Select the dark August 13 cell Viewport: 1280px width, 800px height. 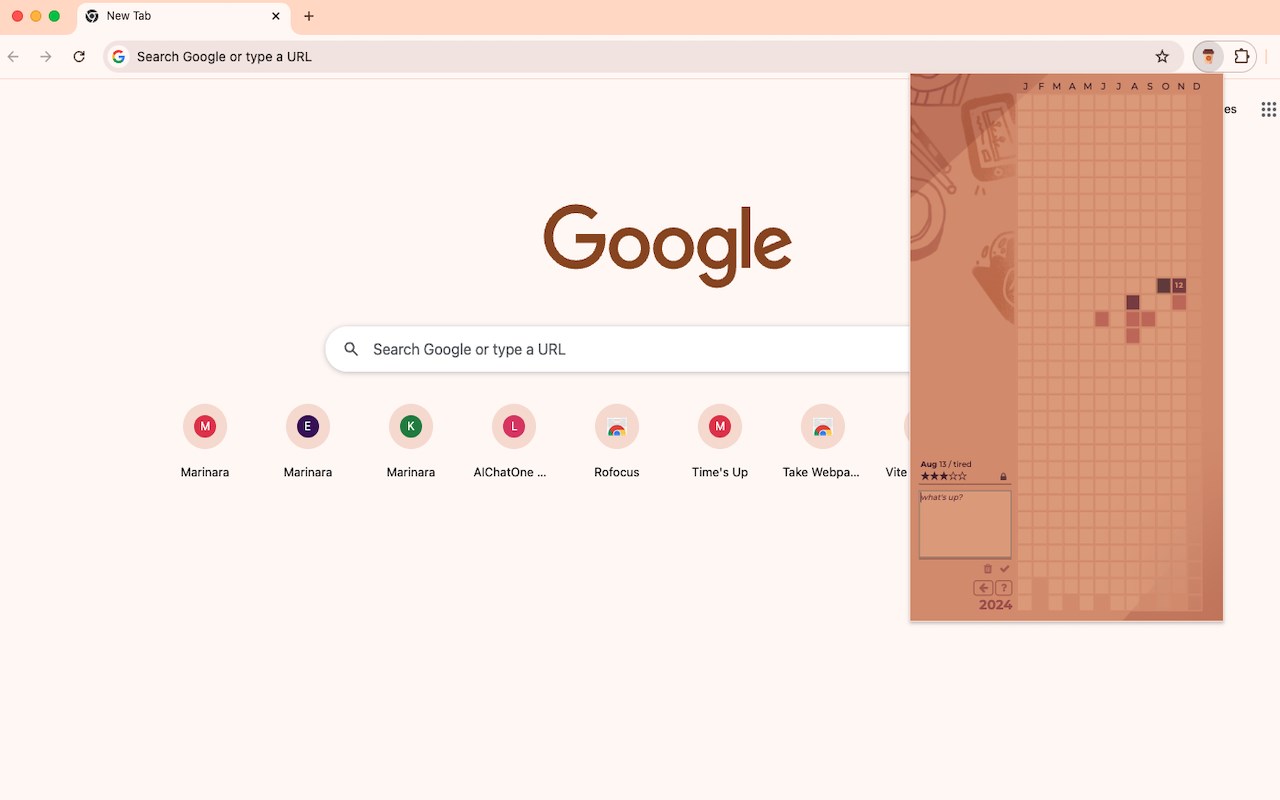click(x=1133, y=302)
